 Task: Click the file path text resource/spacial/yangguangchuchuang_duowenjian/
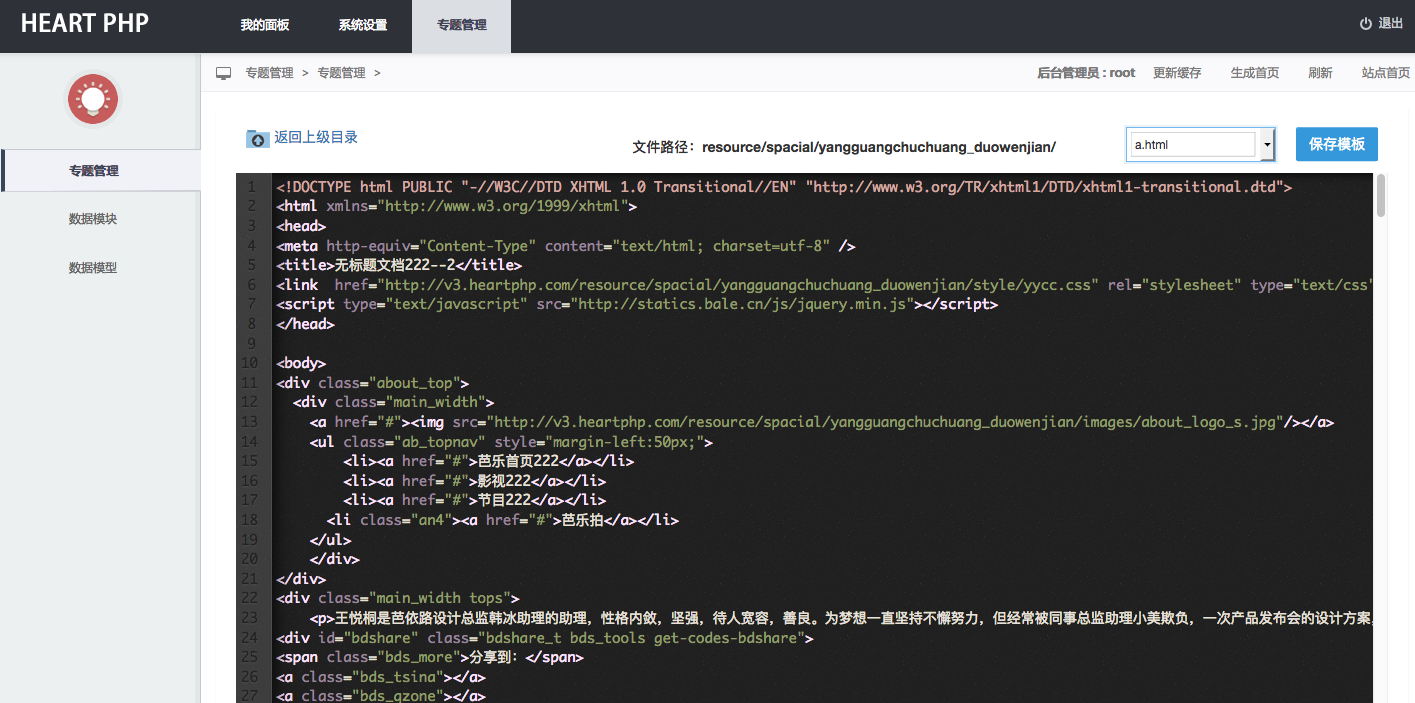(x=879, y=147)
